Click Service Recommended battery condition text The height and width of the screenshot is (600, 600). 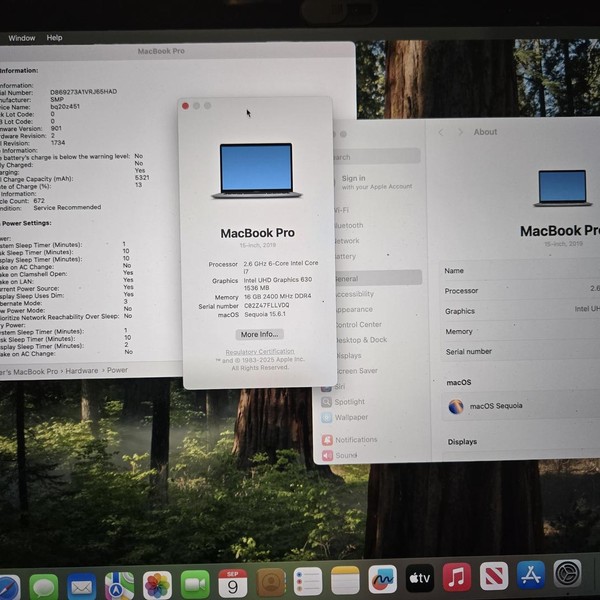(67, 207)
